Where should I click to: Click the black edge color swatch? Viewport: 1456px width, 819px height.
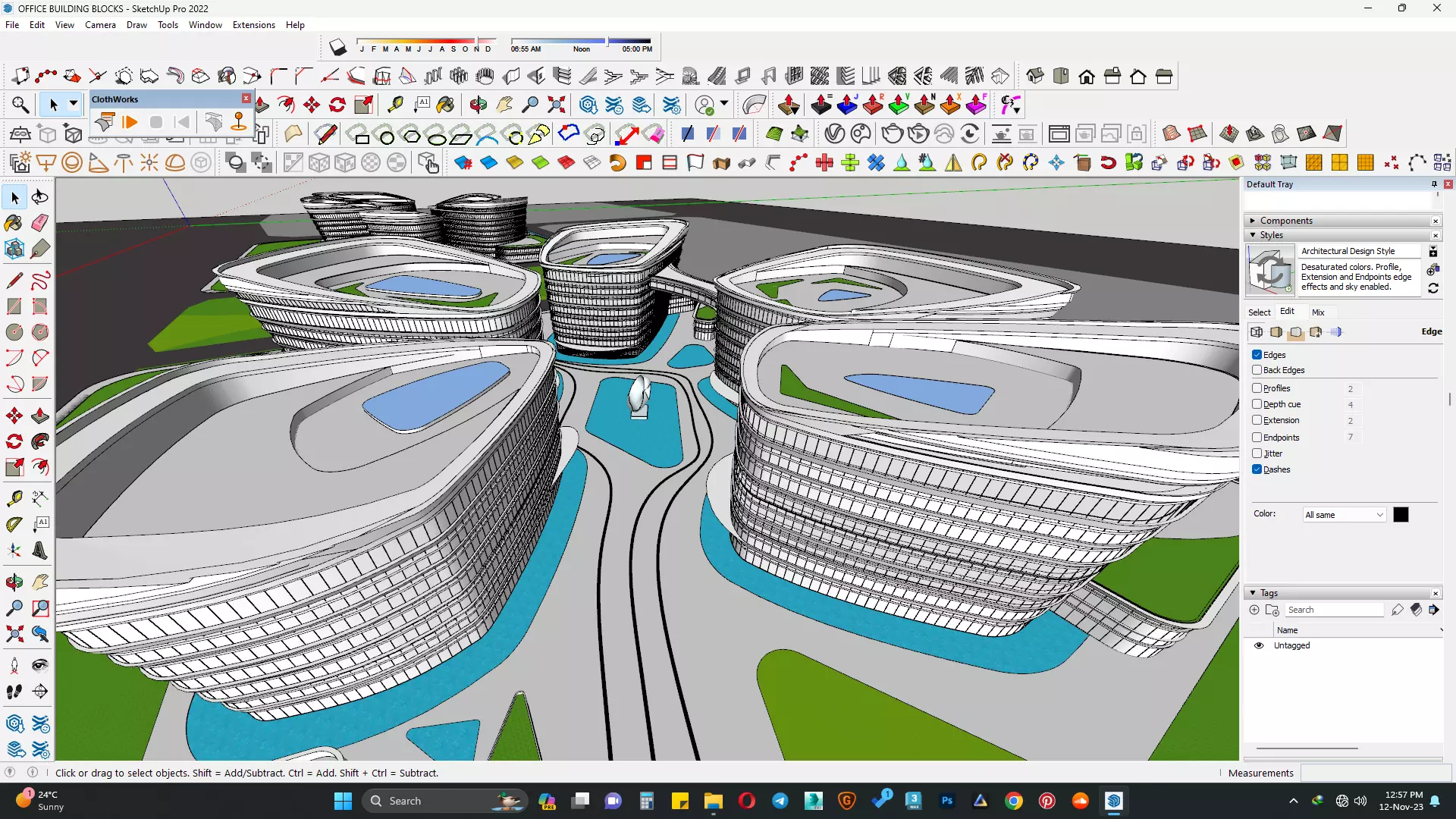coord(1401,515)
